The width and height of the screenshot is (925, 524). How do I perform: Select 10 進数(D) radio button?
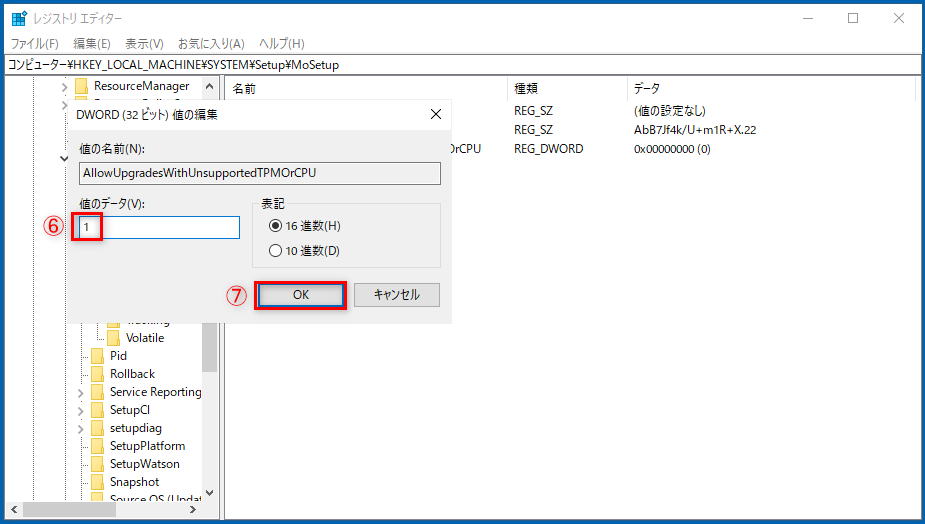click(304, 251)
